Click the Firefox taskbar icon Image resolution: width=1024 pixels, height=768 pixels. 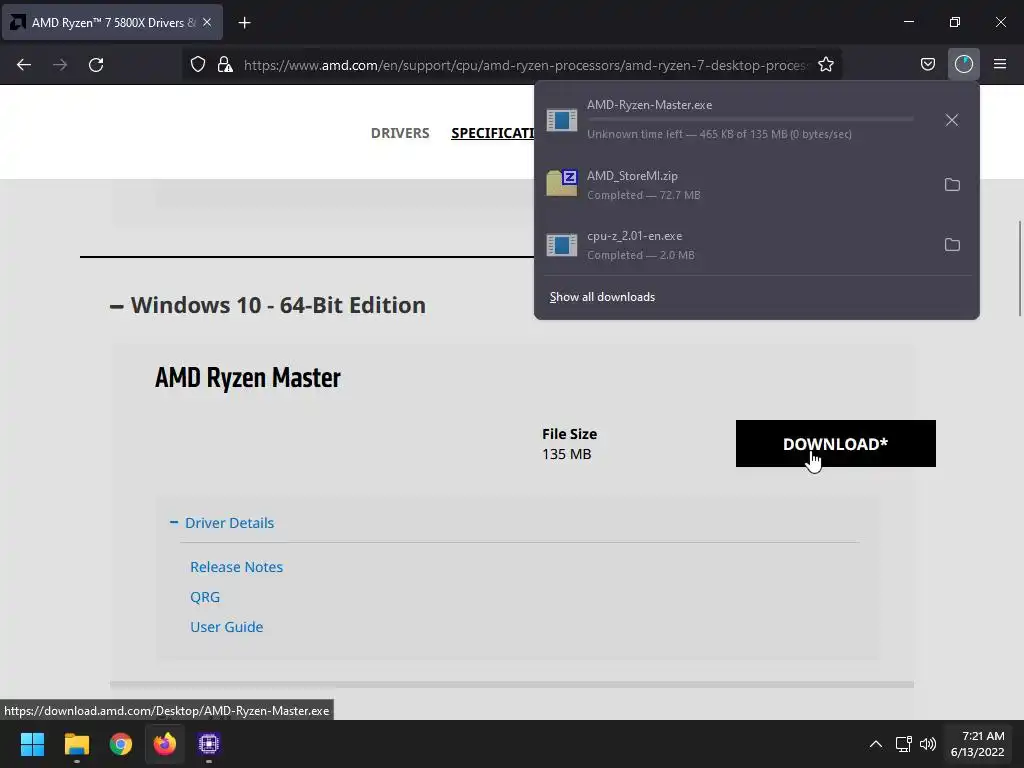tap(165, 744)
